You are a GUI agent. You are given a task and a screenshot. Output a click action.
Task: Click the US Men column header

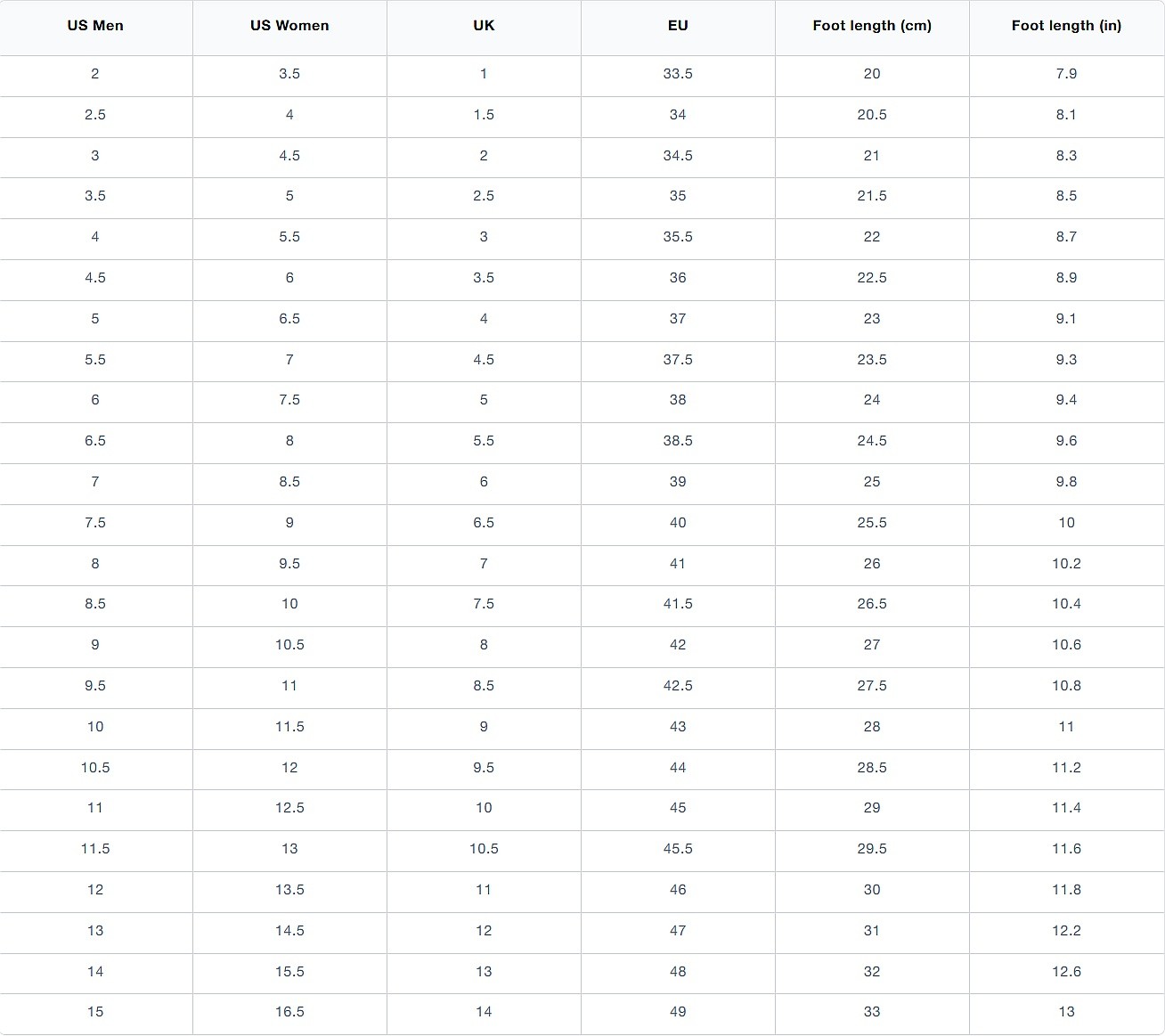click(95, 26)
